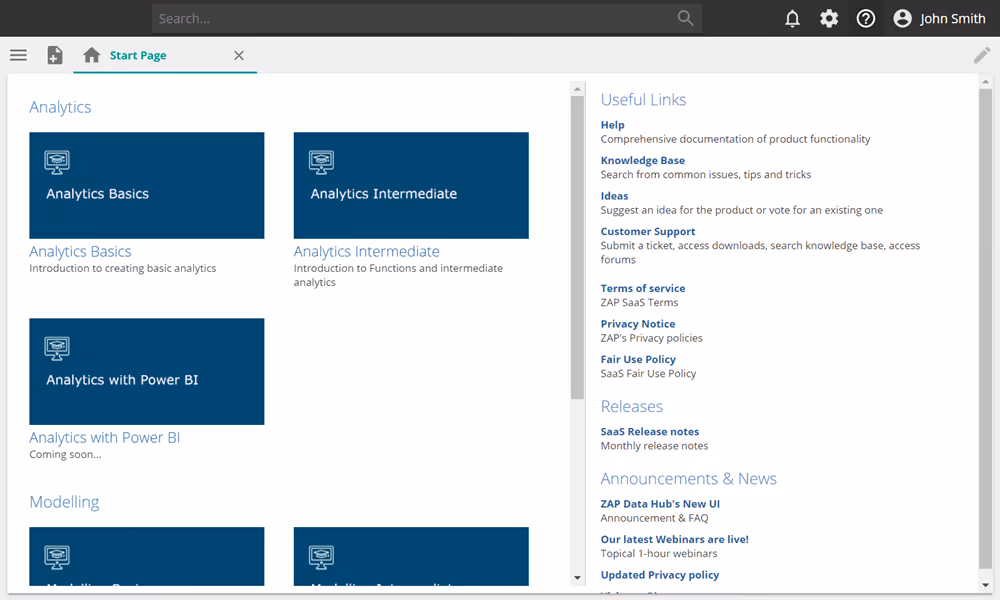
Task: Open the notifications bell
Action: [x=792, y=18]
